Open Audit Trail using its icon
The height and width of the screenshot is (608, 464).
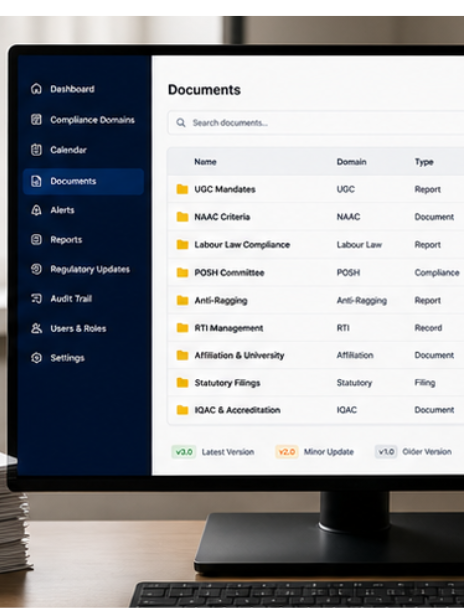pyautogui.click(x=36, y=299)
